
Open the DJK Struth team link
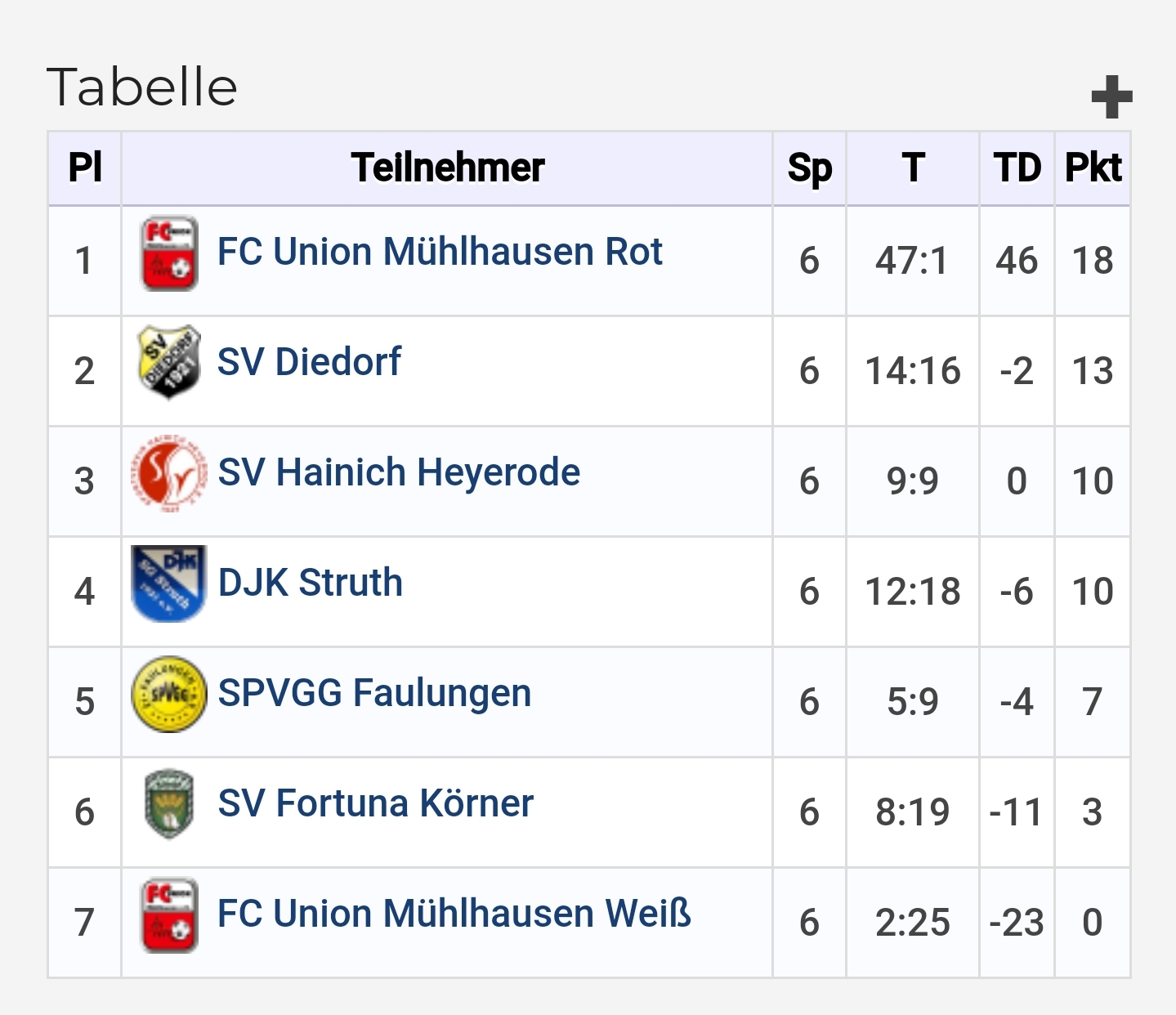pos(311,583)
